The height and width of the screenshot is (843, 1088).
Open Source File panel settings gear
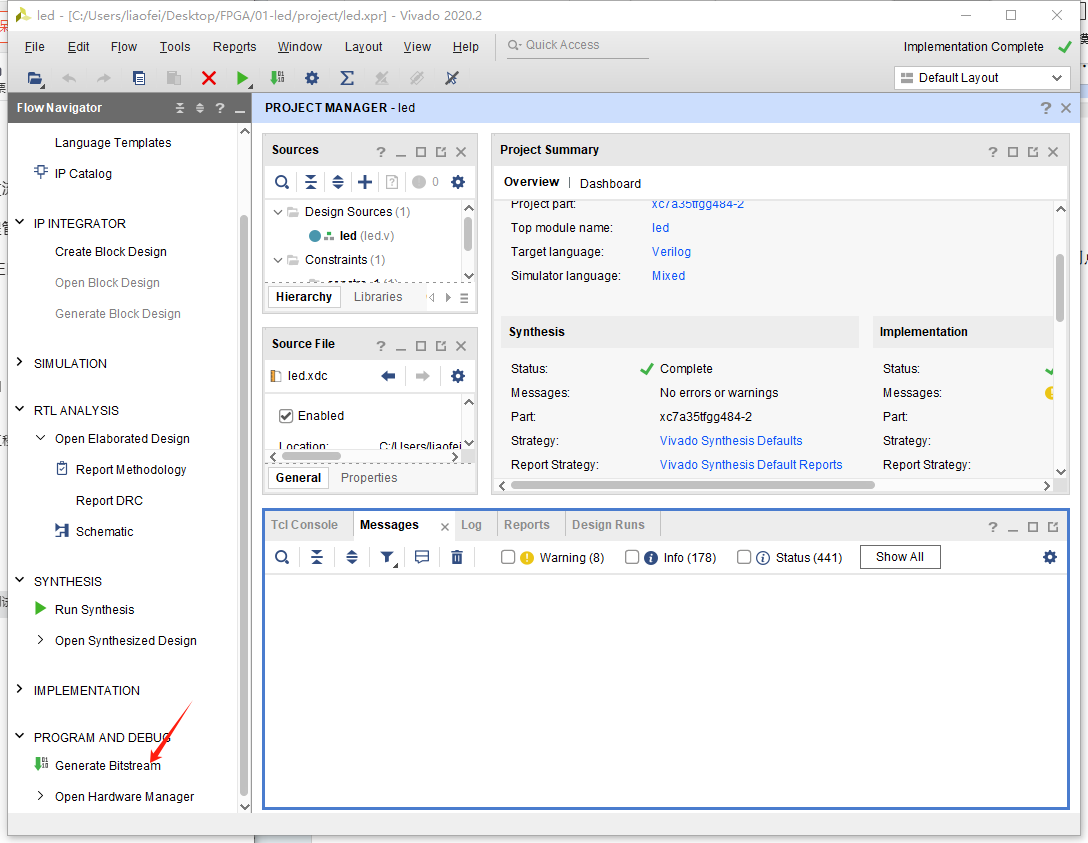coord(458,376)
